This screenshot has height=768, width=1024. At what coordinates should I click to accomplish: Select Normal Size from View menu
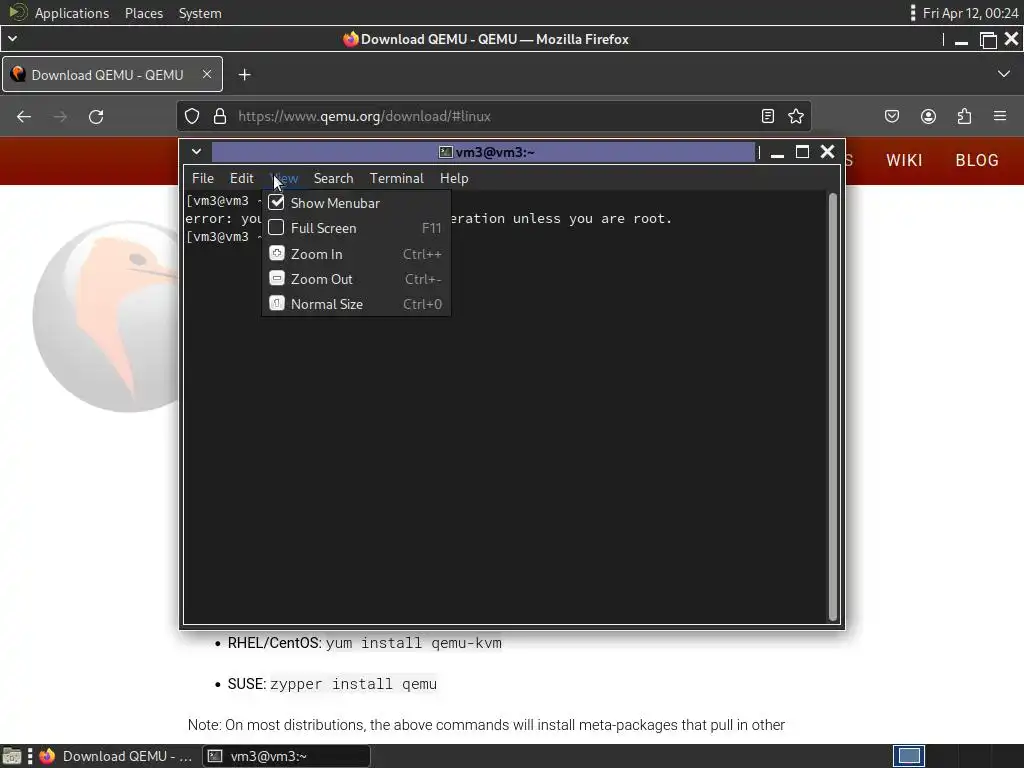(356, 304)
